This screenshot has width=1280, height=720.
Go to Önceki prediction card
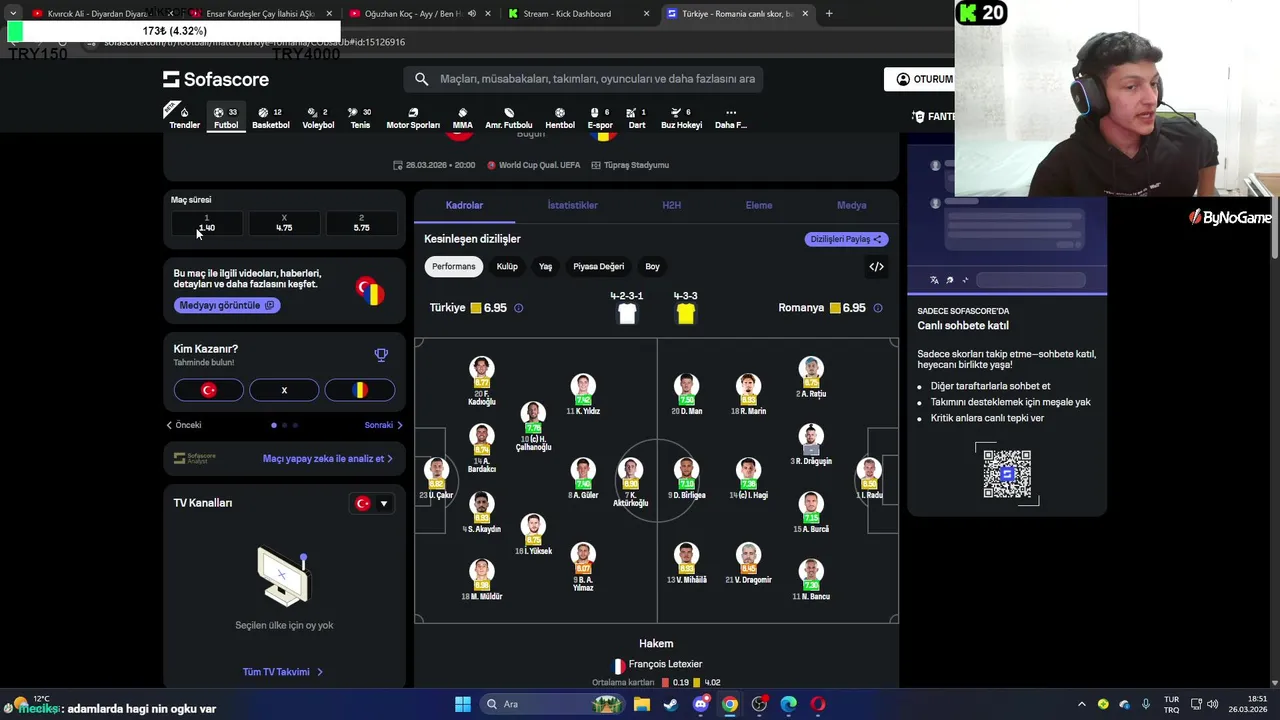(x=184, y=425)
